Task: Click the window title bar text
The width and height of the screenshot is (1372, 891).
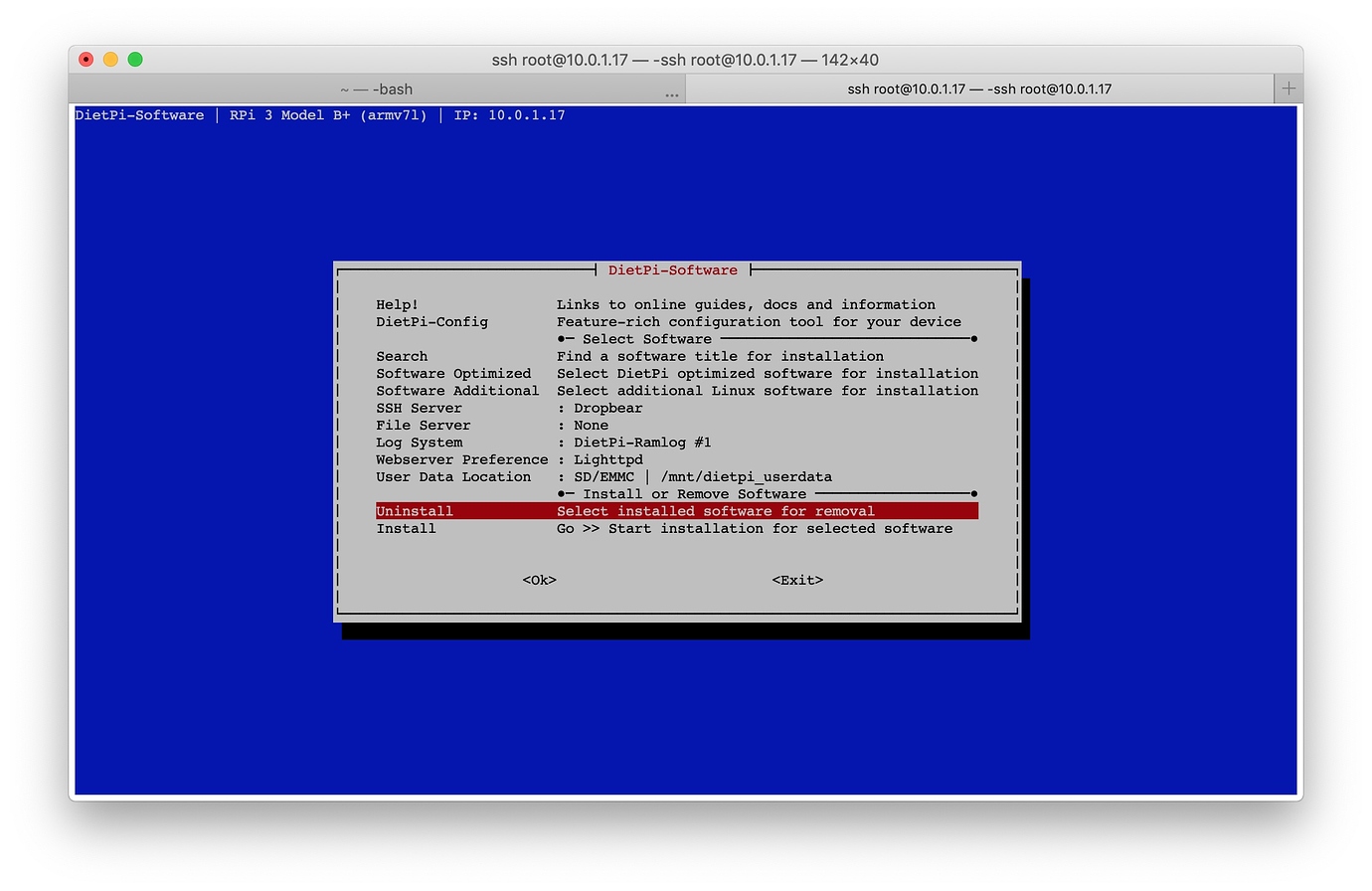Action: (685, 60)
